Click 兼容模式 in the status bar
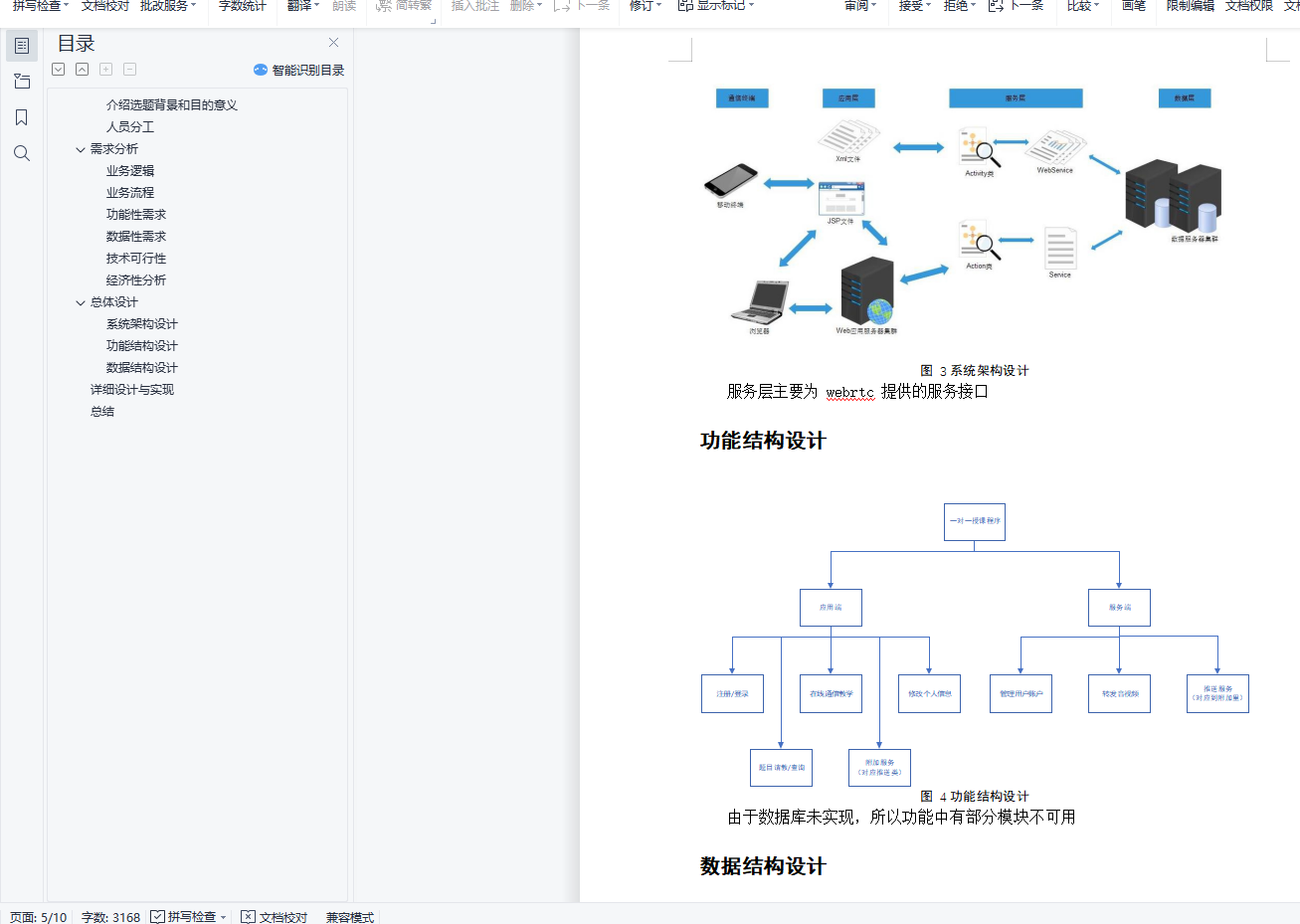Screen dimensions: 1300x924 (350, 917)
